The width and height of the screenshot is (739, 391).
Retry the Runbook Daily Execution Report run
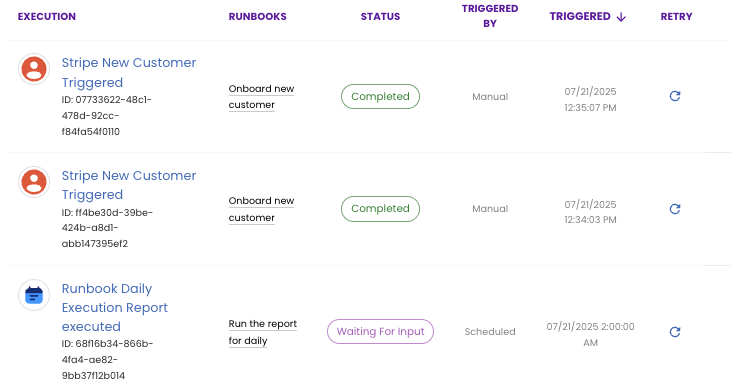tap(675, 332)
